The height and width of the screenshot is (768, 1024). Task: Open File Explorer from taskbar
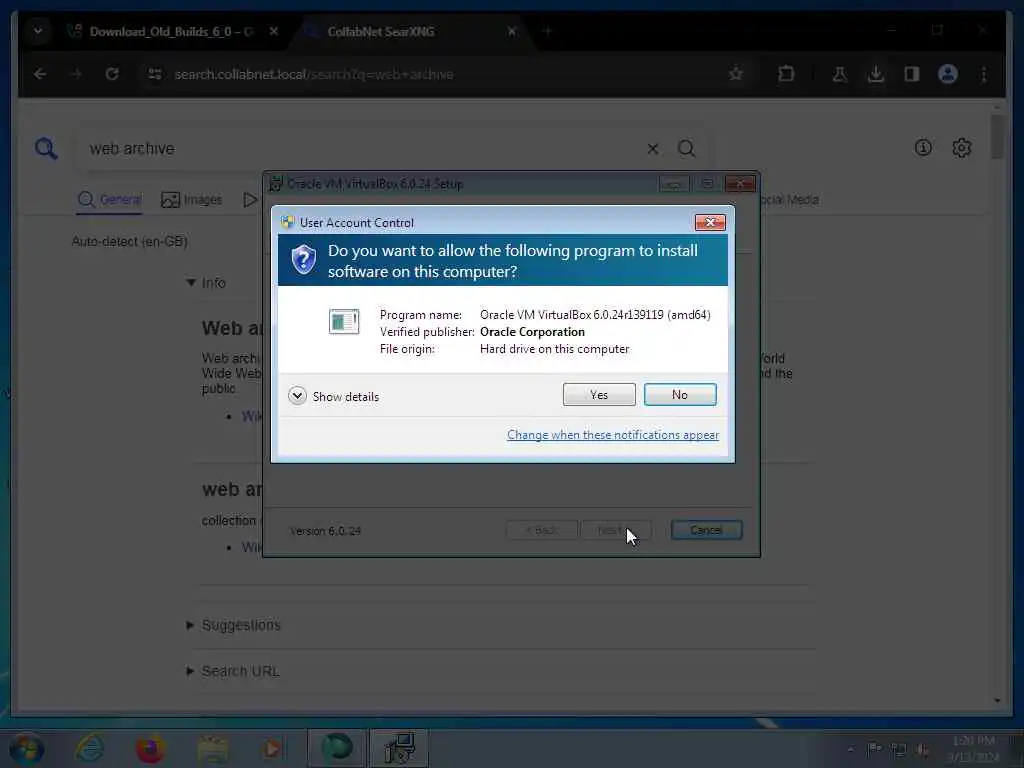(212, 748)
